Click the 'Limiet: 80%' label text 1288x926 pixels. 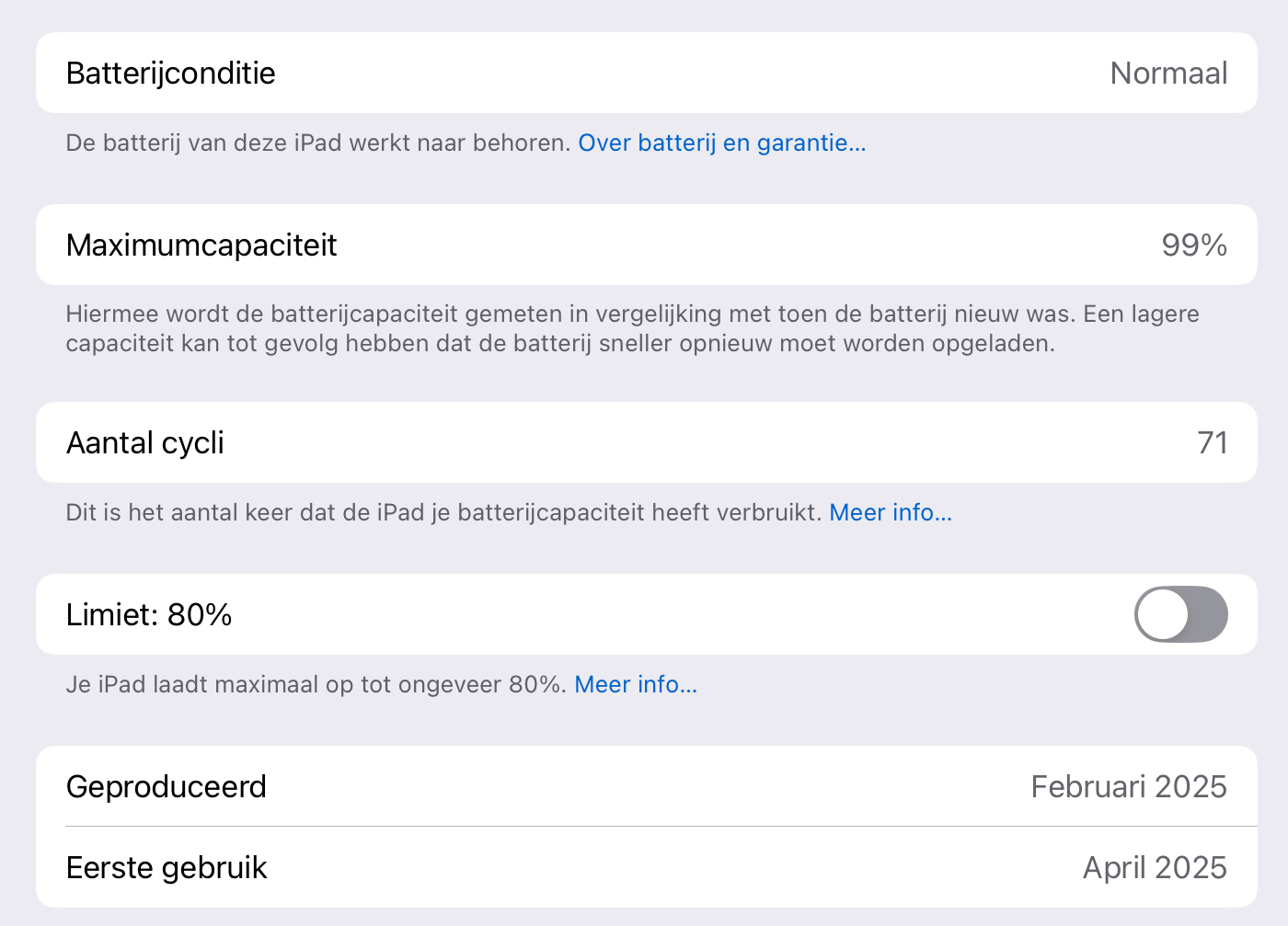(x=149, y=615)
